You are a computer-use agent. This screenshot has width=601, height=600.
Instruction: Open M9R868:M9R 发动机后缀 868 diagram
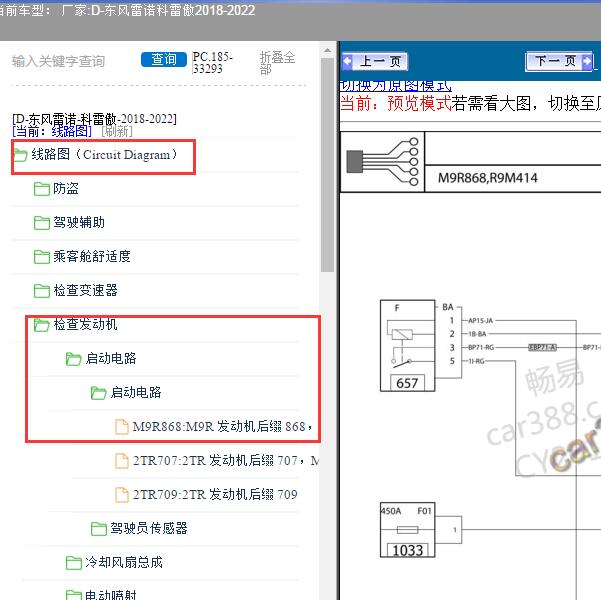(222, 426)
